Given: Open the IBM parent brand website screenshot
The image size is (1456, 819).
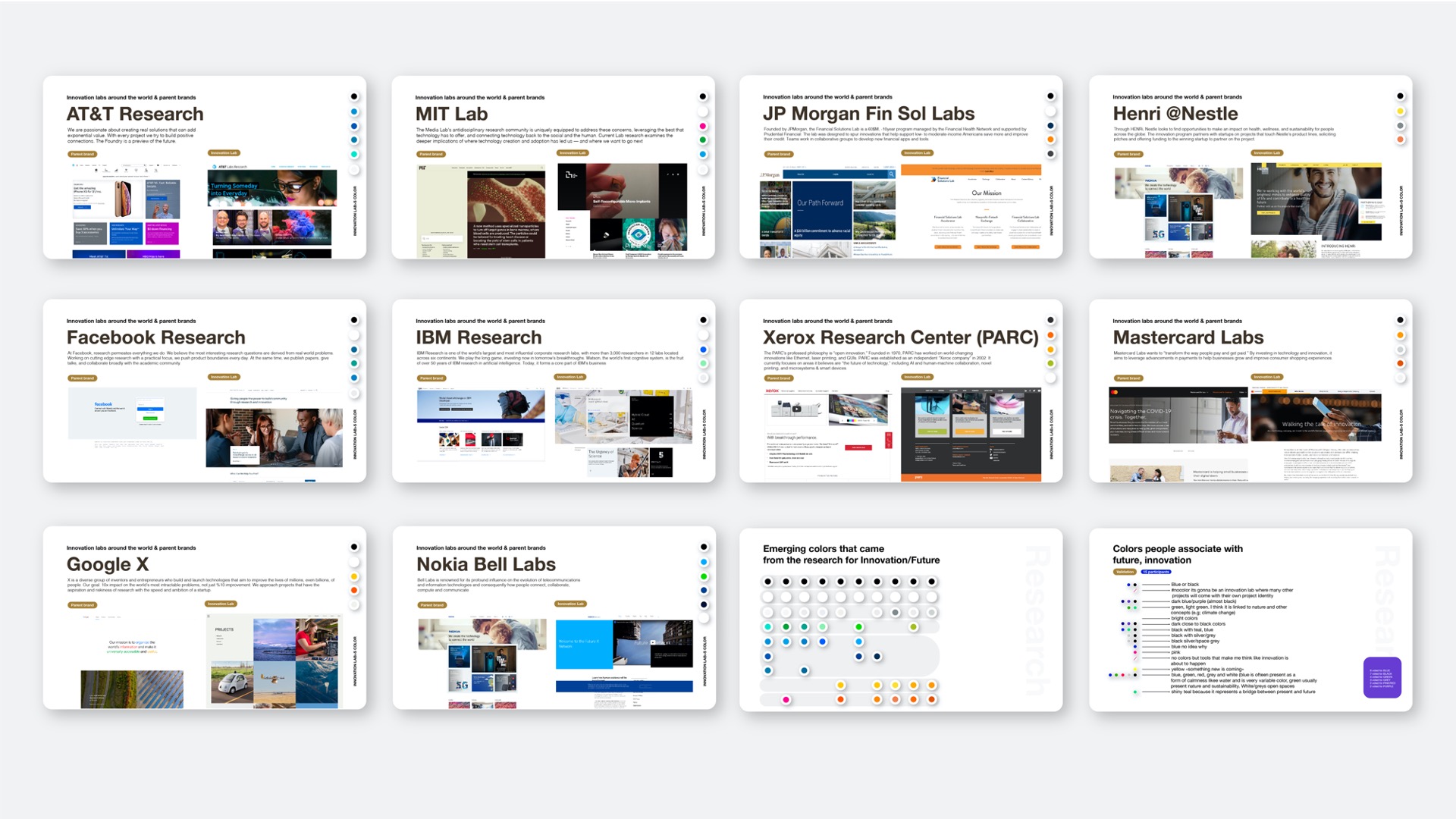Looking at the screenshot, I should [481, 425].
